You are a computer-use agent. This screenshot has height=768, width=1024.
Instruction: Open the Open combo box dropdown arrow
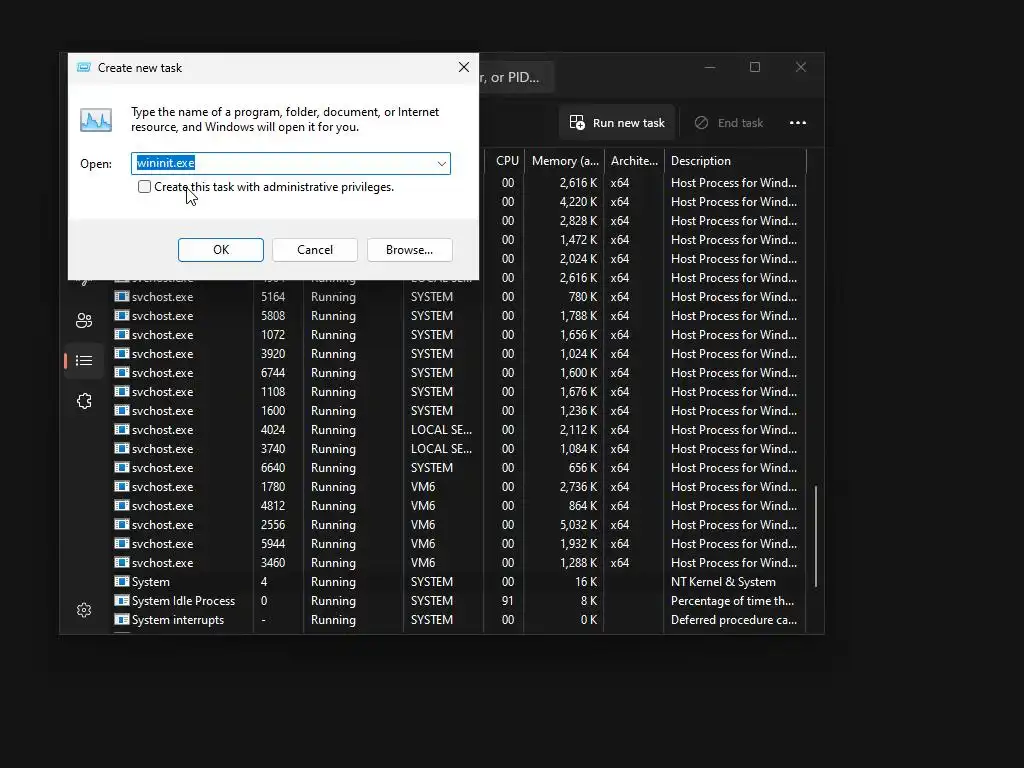click(x=441, y=163)
